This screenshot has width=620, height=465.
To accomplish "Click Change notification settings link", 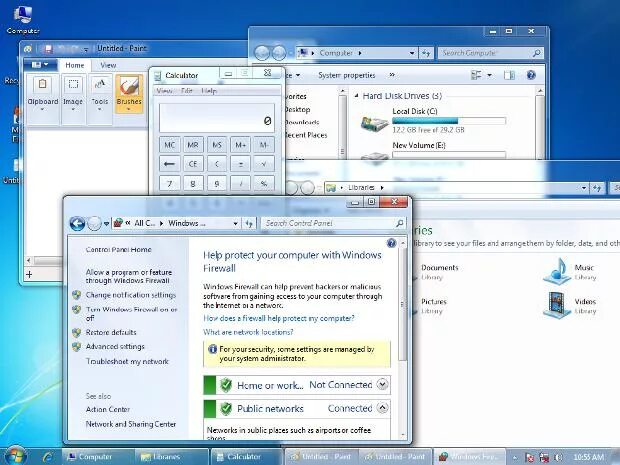I will pyautogui.click(x=130, y=295).
